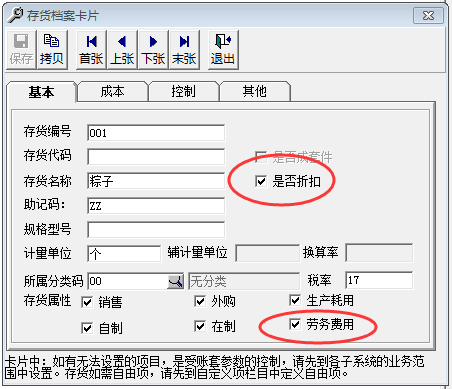Click the 存货属性 label

tap(47, 300)
